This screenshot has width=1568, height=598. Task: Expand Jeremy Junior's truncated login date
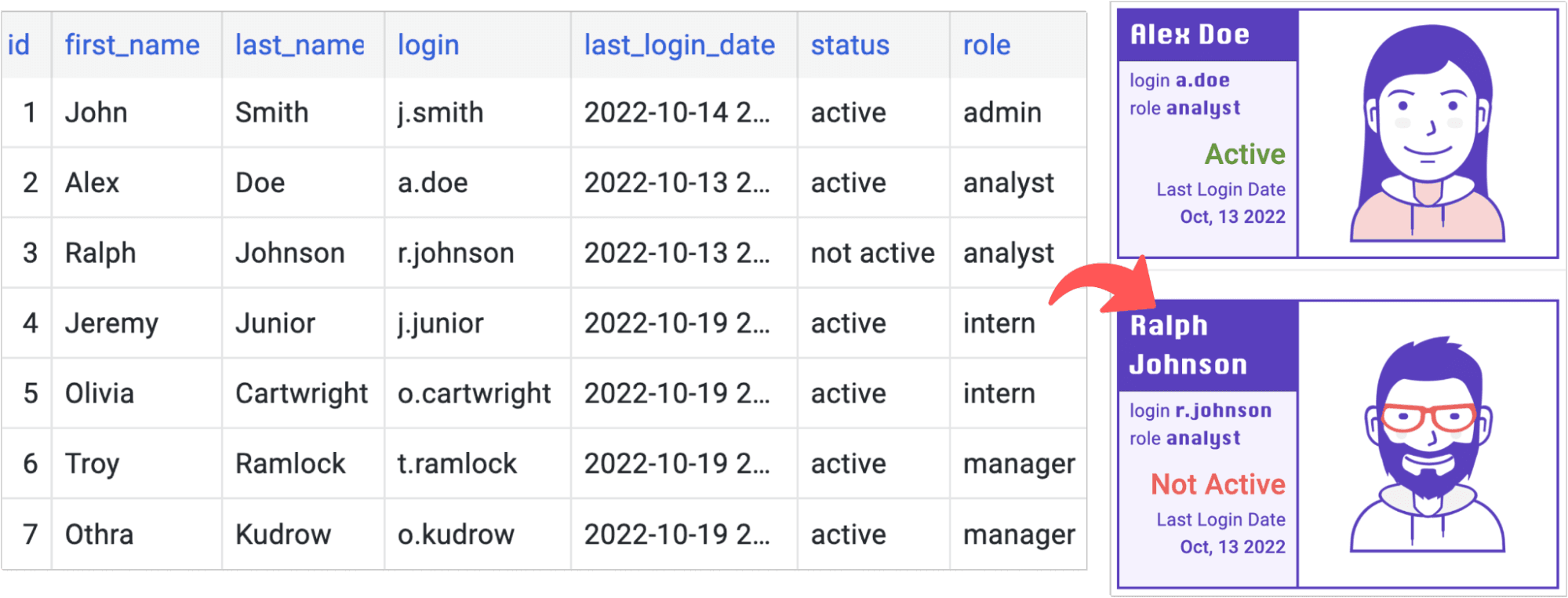(x=676, y=323)
